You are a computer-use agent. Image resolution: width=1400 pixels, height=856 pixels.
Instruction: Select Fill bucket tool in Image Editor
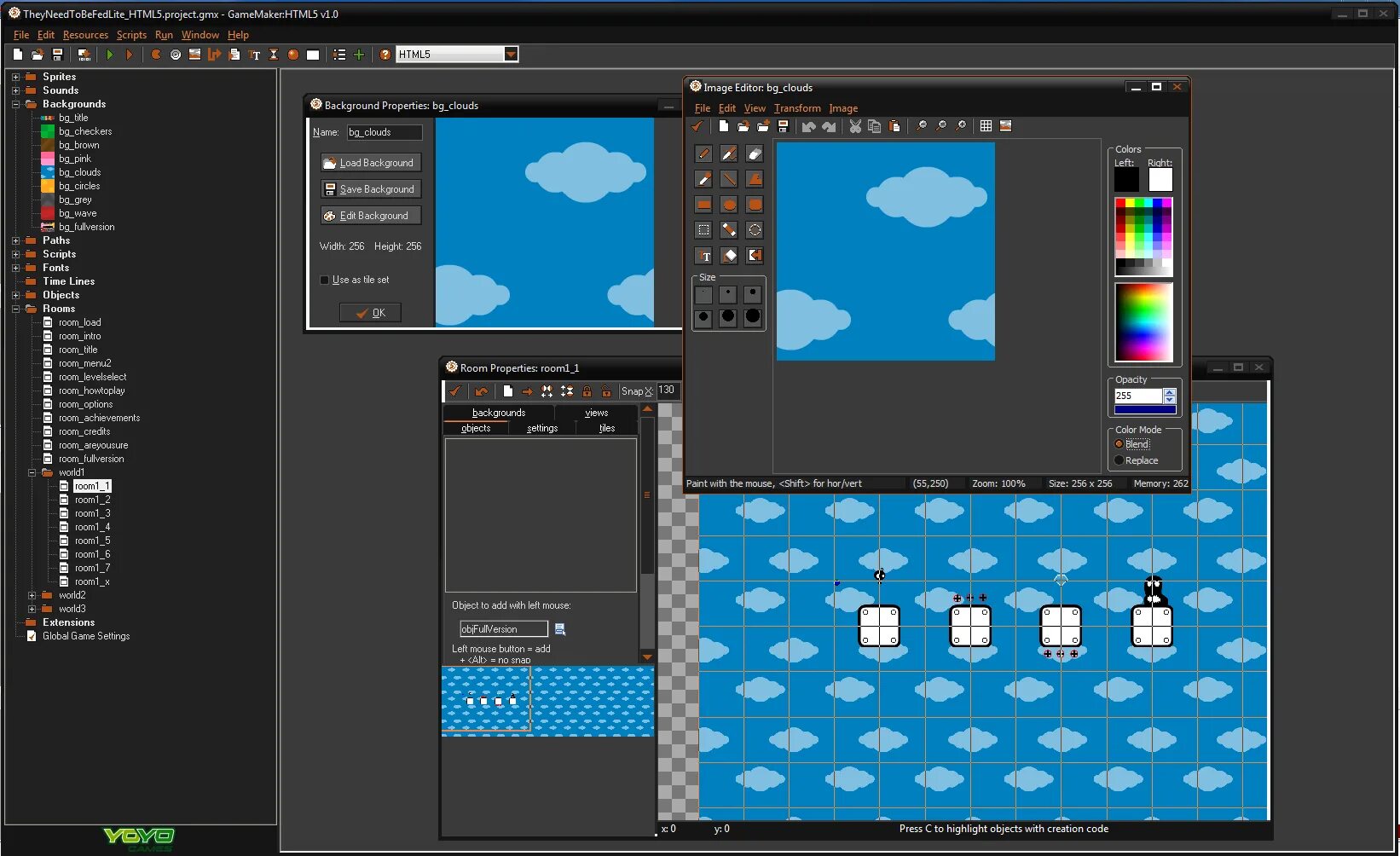click(729, 256)
